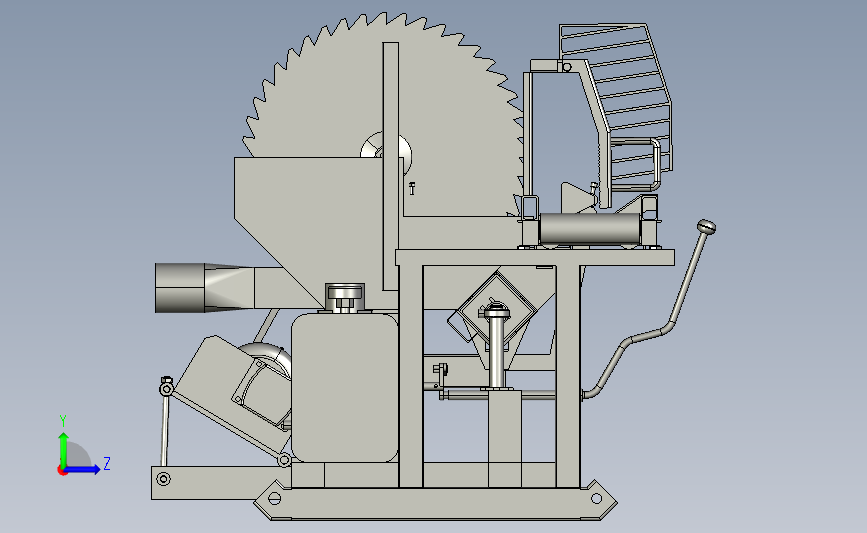Pick the wire guard cage

click(617, 102)
